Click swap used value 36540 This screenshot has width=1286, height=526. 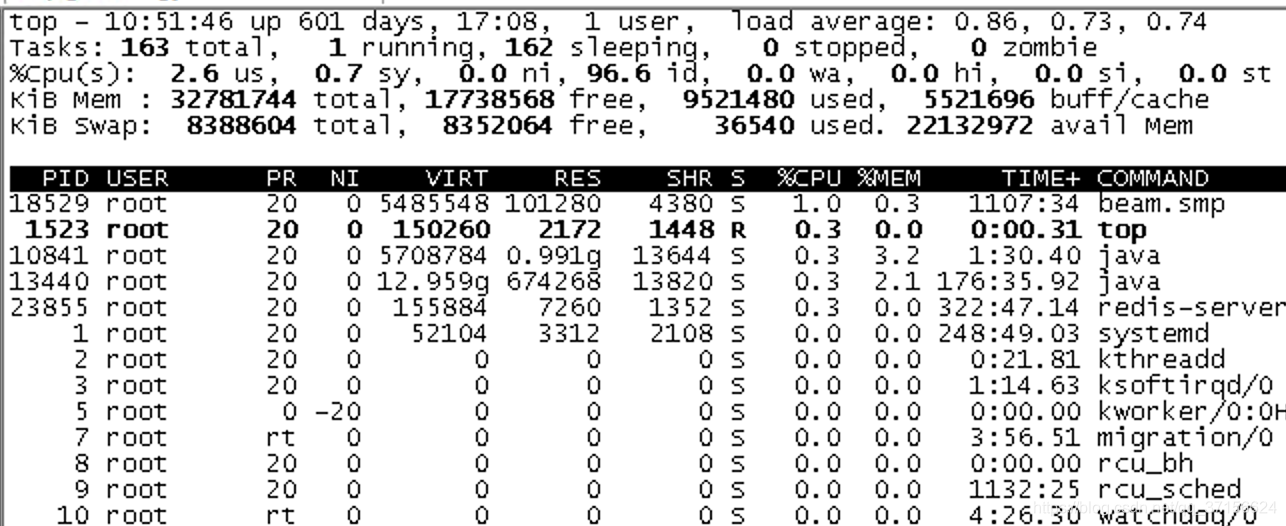[755, 125]
